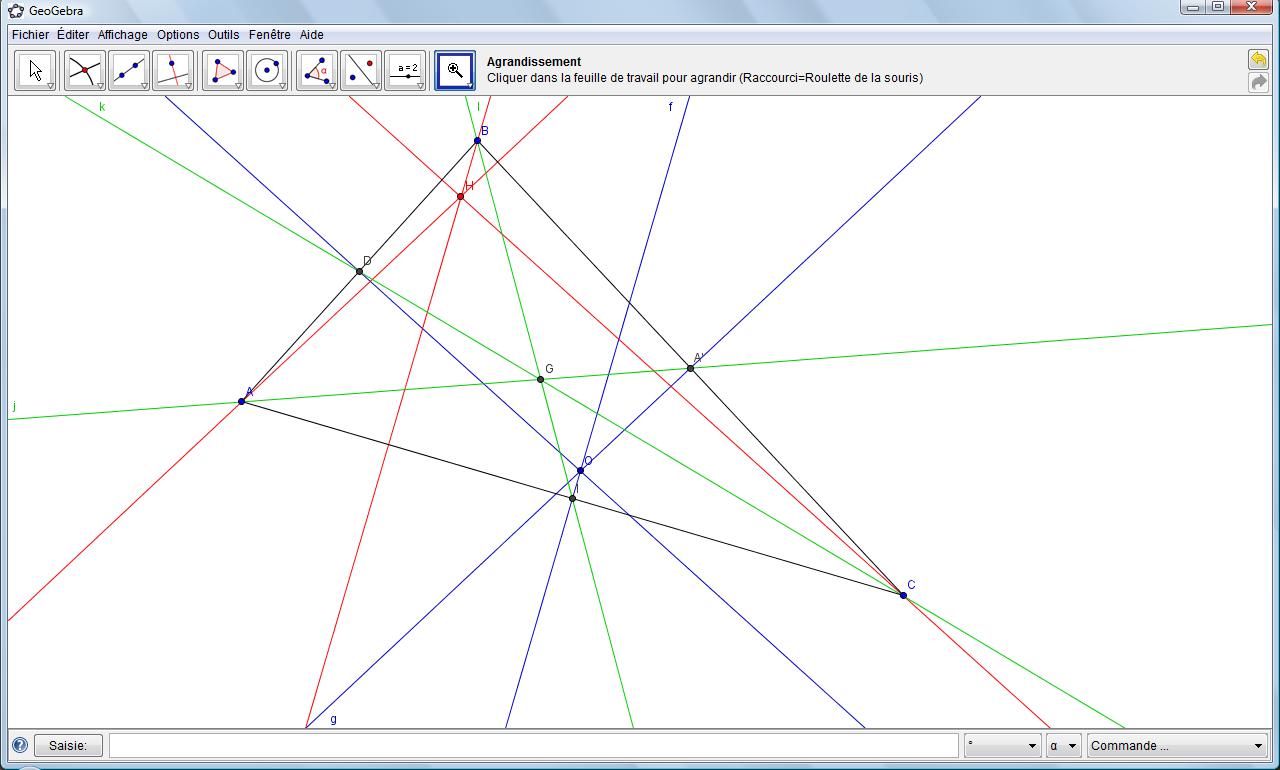Expand the Zoom tool's submenu triangle

(x=470, y=86)
